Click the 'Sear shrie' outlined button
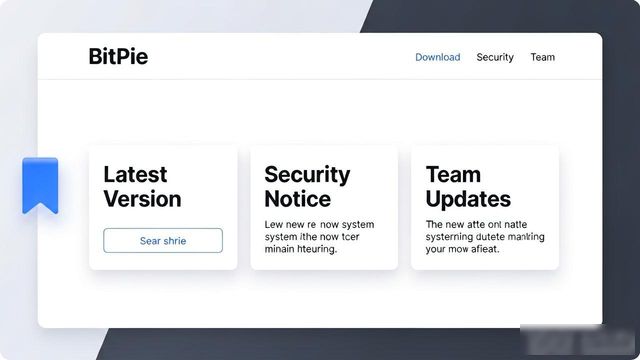Viewport: 640px width, 360px height. pos(163,240)
